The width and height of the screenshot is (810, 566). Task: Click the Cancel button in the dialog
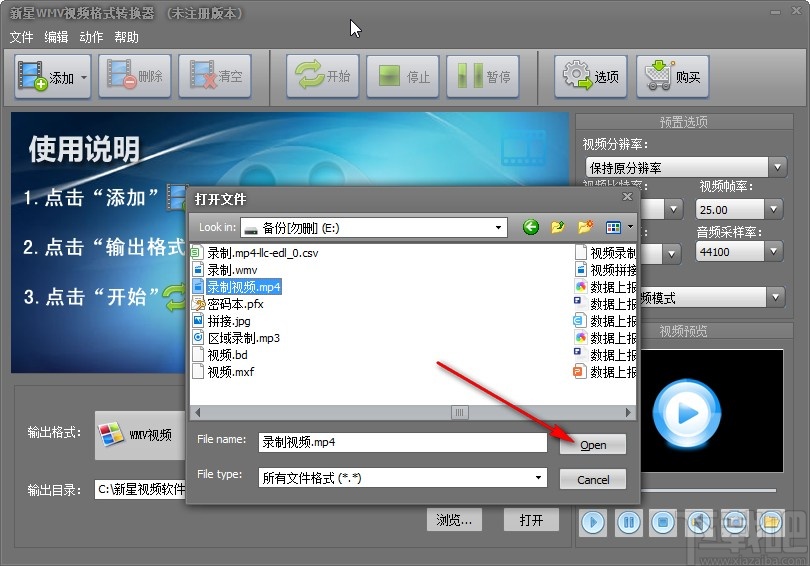(x=593, y=480)
